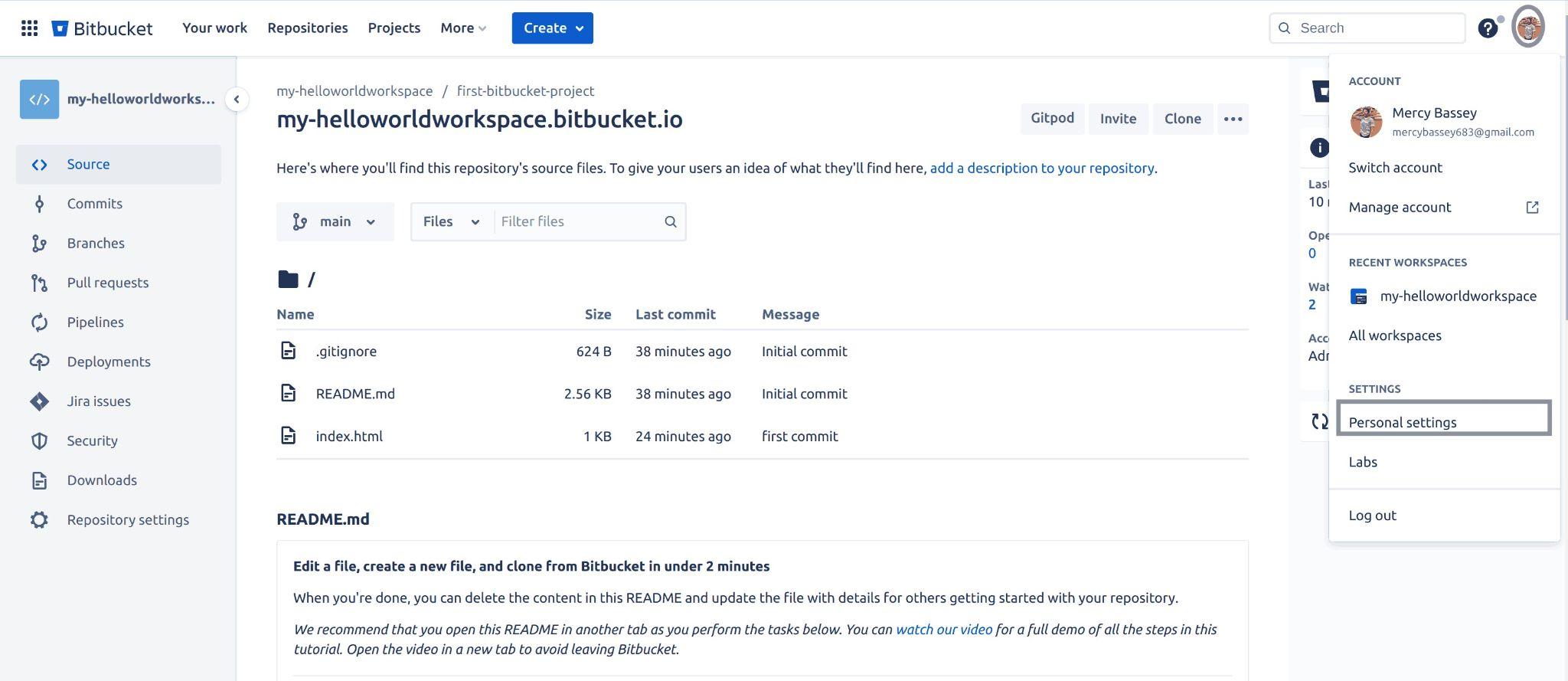Viewport: 1568px width, 681px height.
Task: Click the Commits icon in sidebar
Action: (x=40, y=204)
